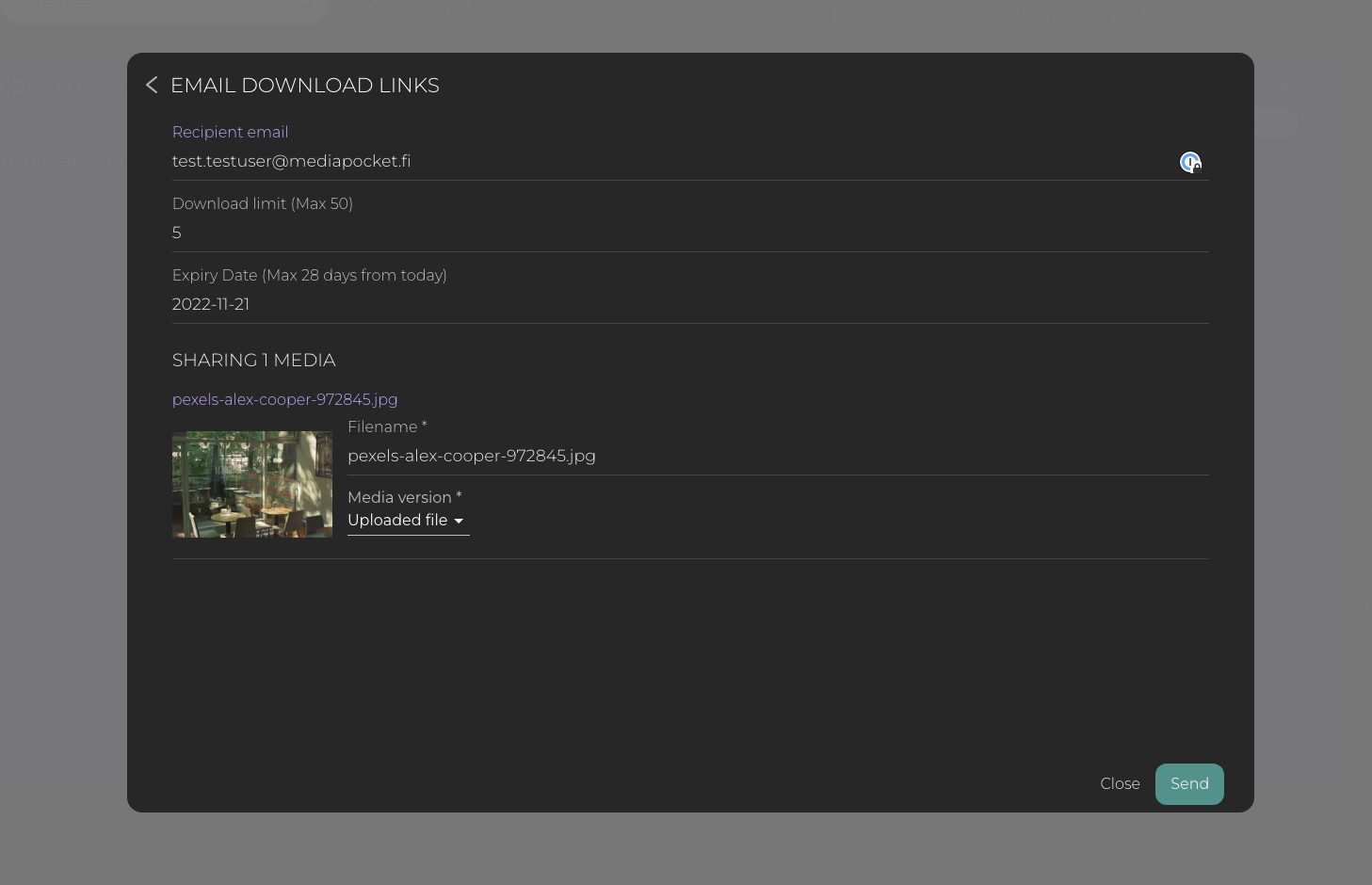Click the password manager icon in email field
1372x885 pixels.
1190,163
